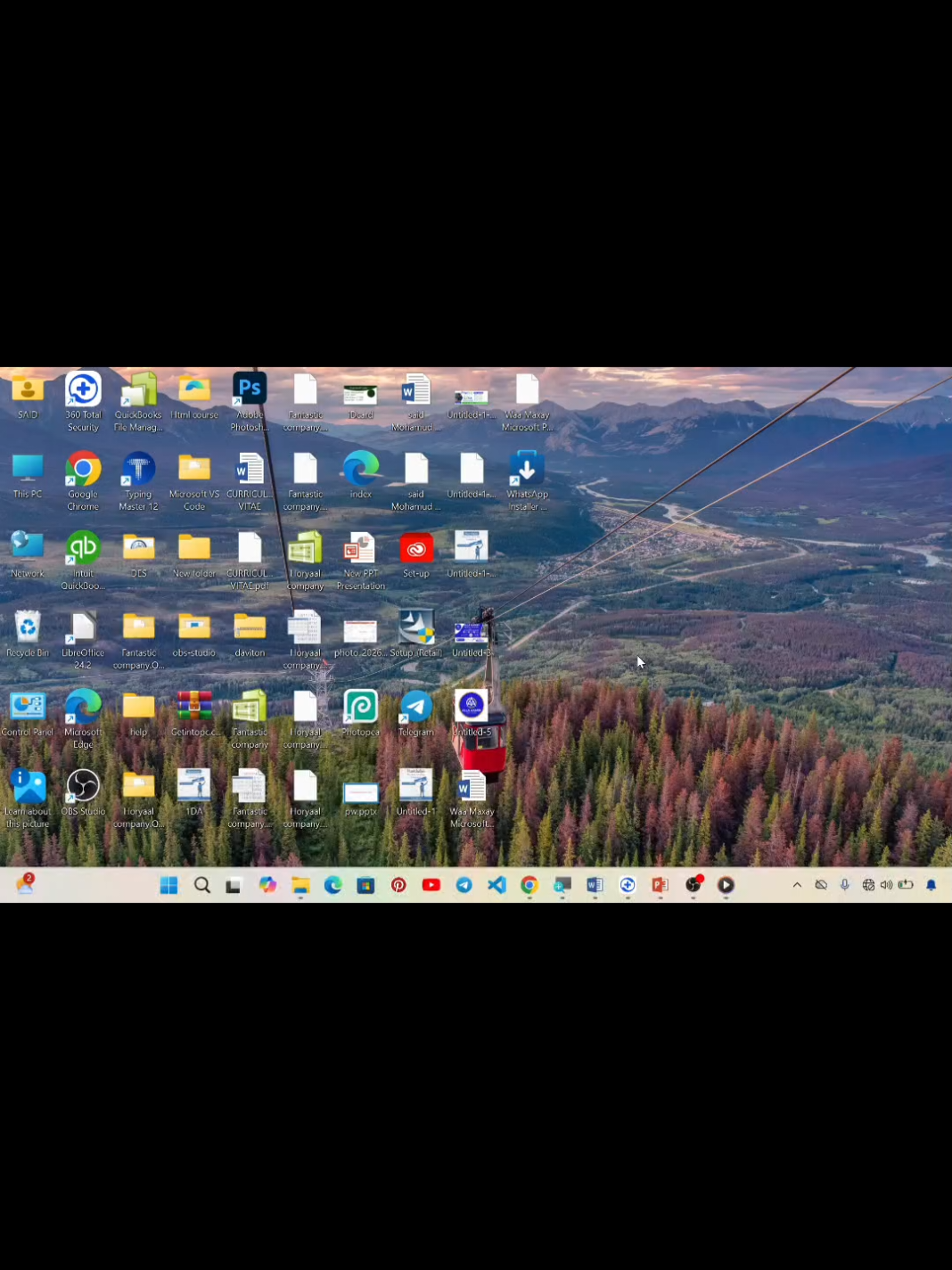Viewport: 952px width, 1270px height.
Task: Open Visual Studio Code from the taskbar
Action: click(497, 885)
